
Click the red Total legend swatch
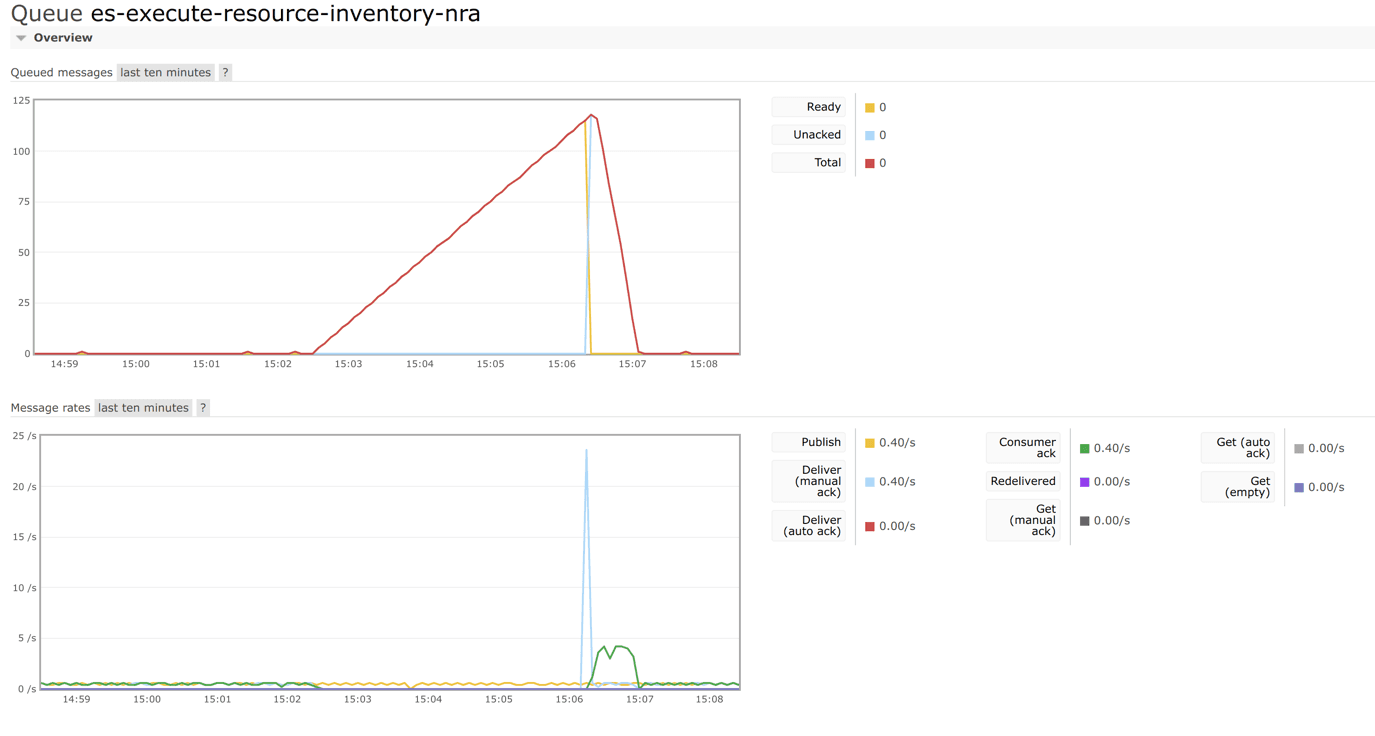pyautogui.click(x=870, y=163)
